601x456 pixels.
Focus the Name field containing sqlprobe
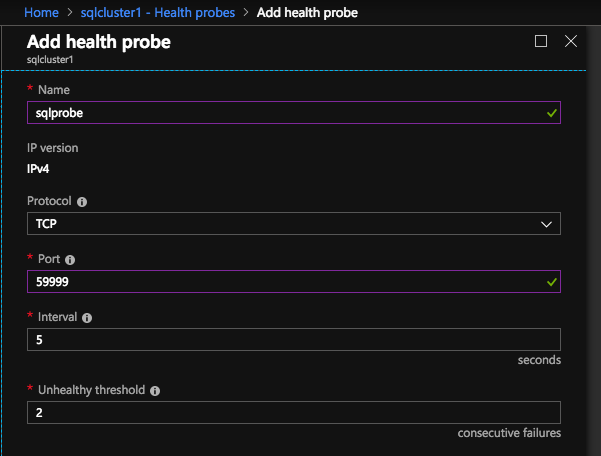[x=280, y=113]
